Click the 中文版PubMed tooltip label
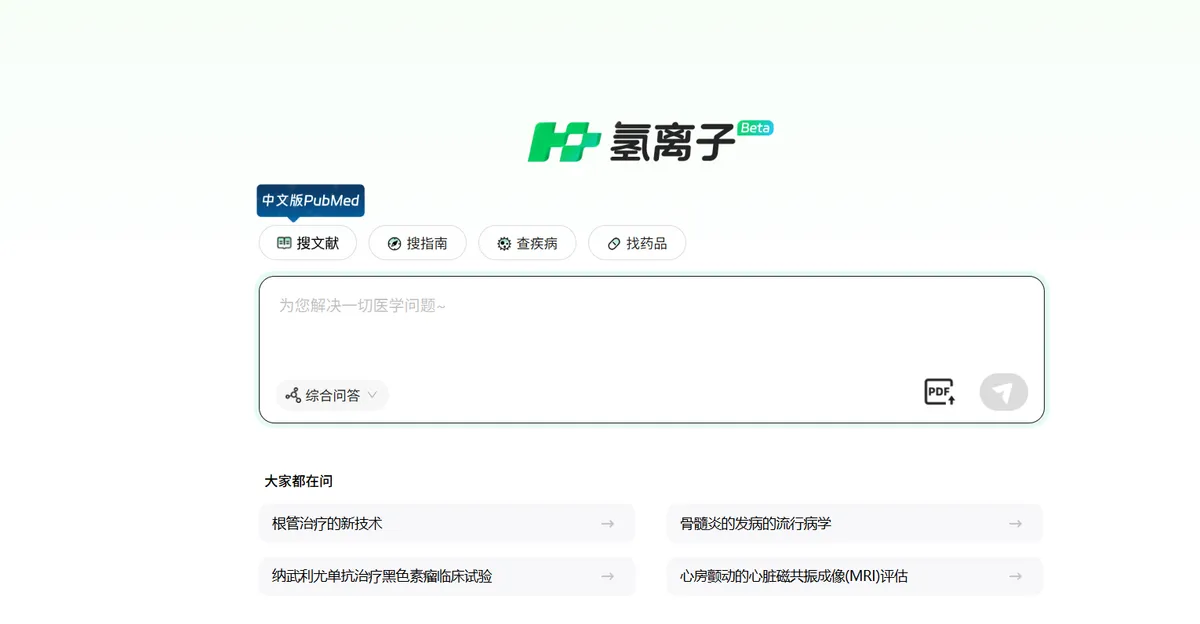This screenshot has width=1200, height=624. (x=310, y=200)
